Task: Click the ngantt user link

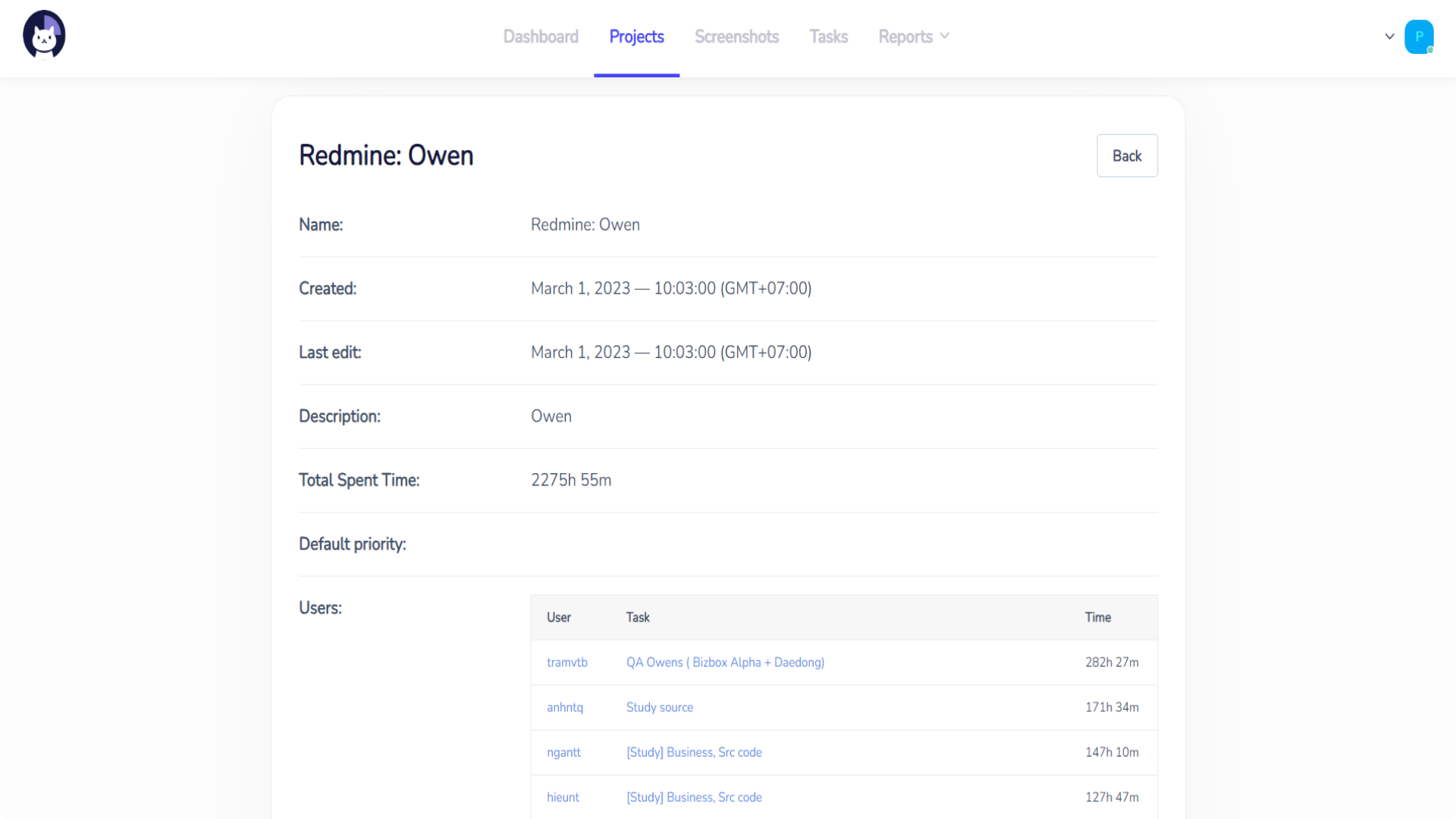Action: coord(563,752)
